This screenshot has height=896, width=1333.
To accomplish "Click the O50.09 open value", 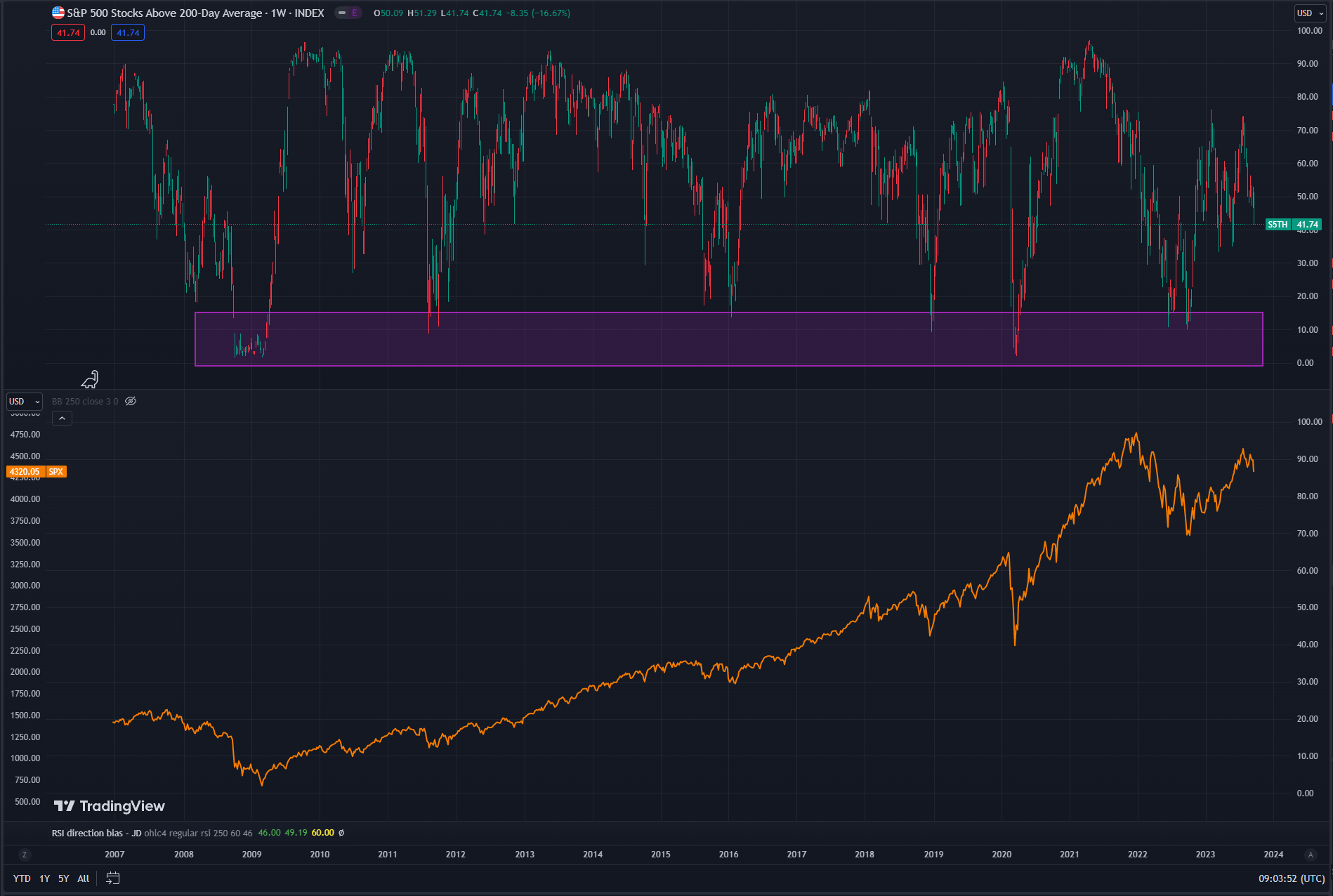I will click(388, 13).
